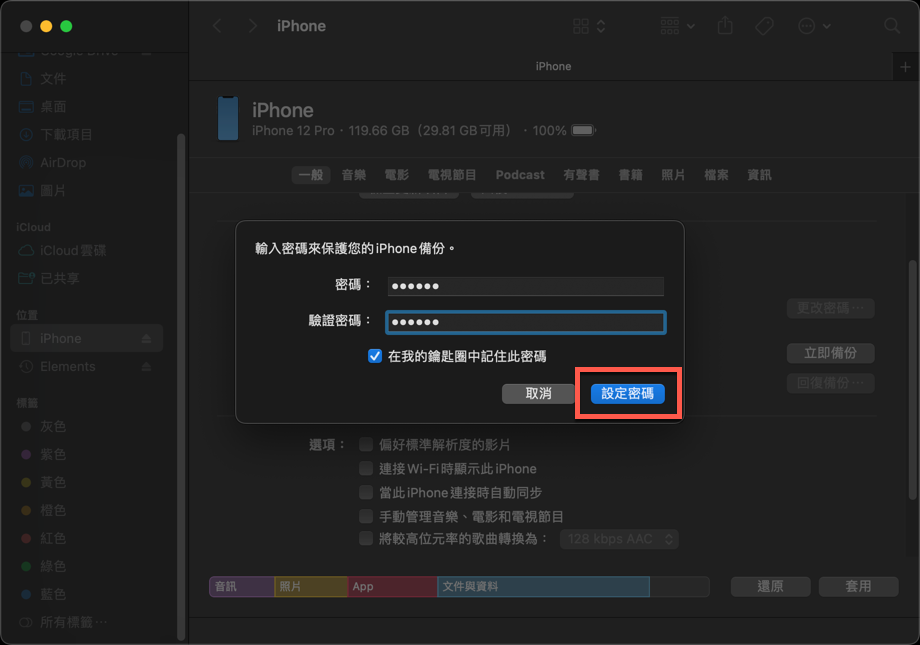Click the 還原 button

[770, 586]
